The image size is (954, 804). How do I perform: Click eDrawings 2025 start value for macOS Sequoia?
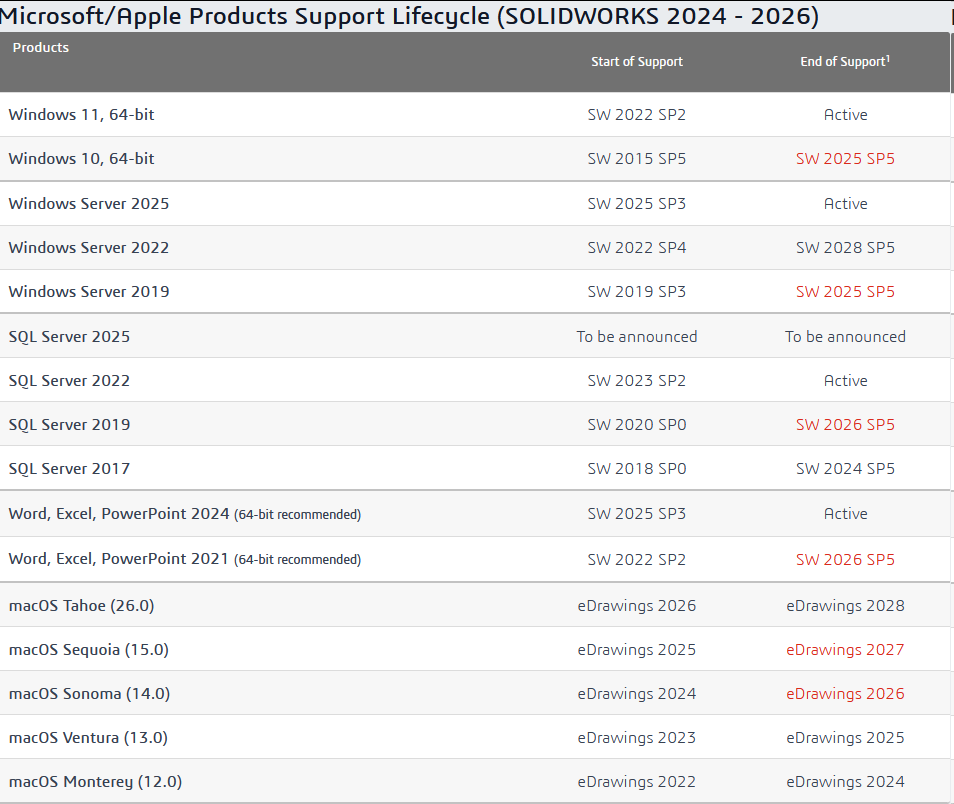(x=636, y=649)
